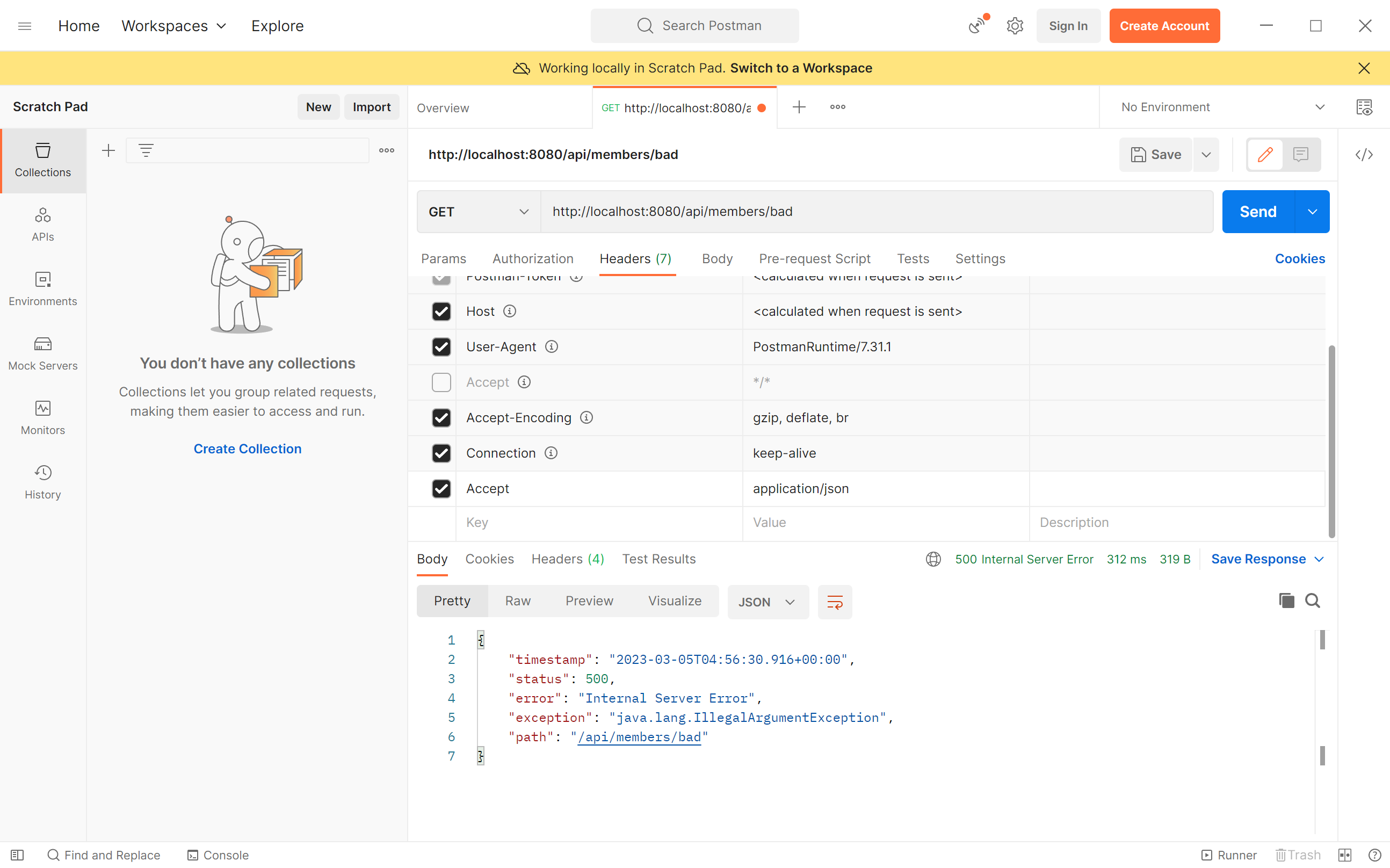Expand the Workspaces dropdown
Screen dimensions: 1390x868
click(x=174, y=26)
